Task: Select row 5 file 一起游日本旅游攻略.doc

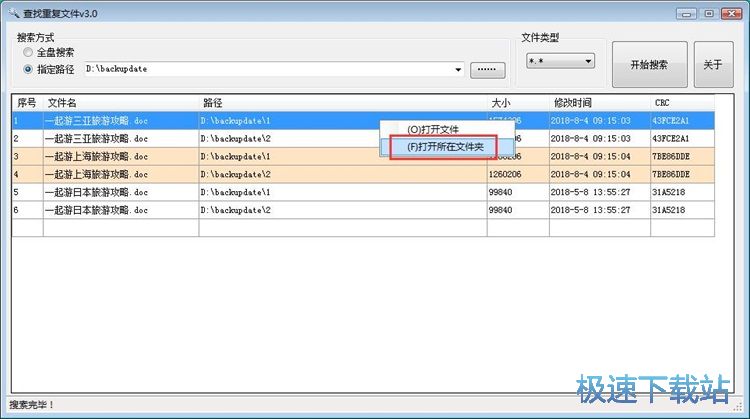Action: [x=96, y=192]
